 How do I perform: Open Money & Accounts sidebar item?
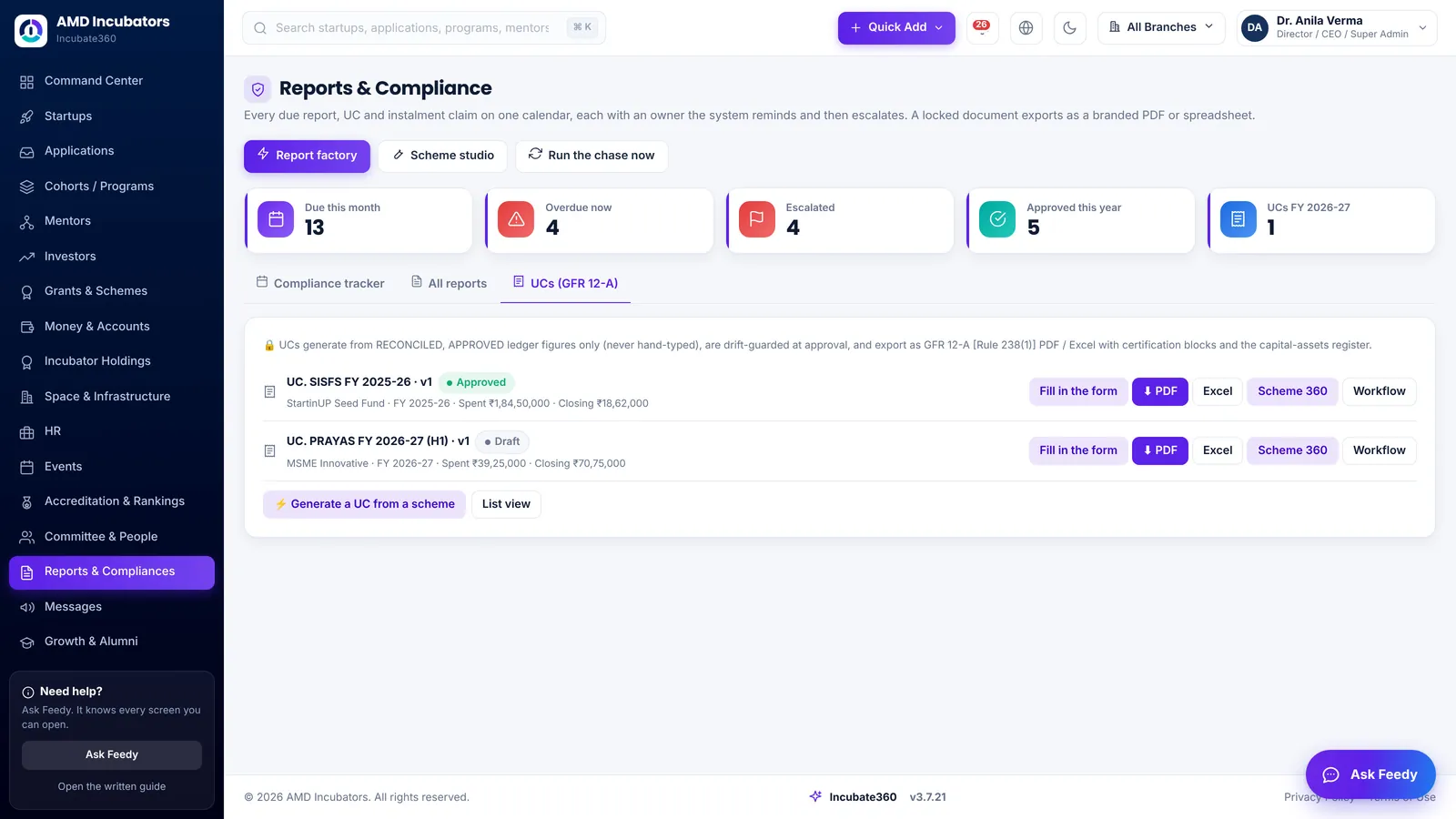[112, 327]
